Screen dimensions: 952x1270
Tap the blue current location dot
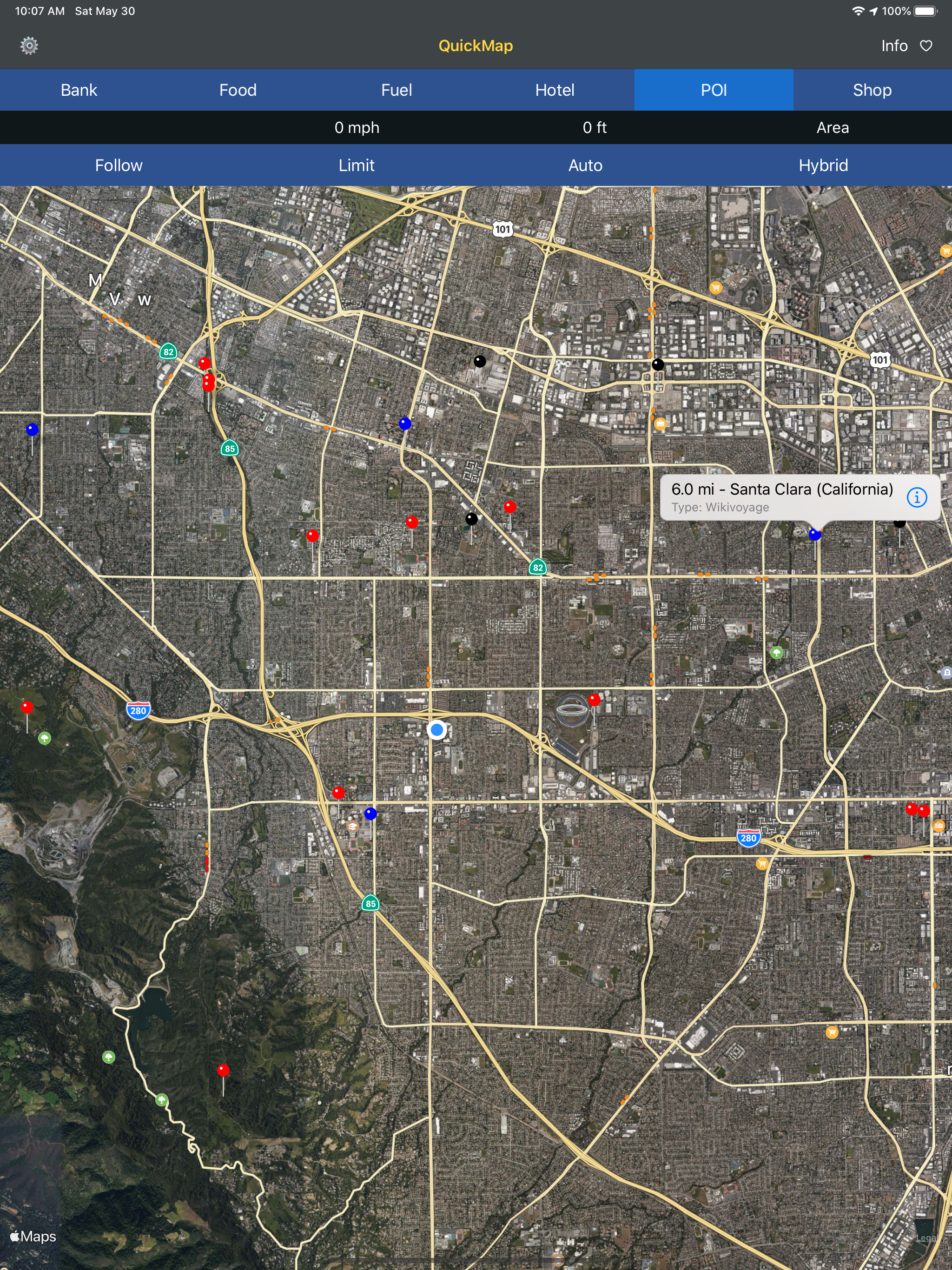coord(437,730)
